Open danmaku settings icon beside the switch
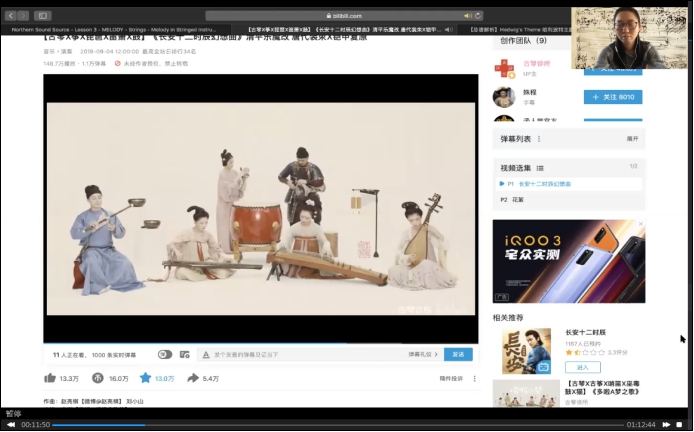 185,355
